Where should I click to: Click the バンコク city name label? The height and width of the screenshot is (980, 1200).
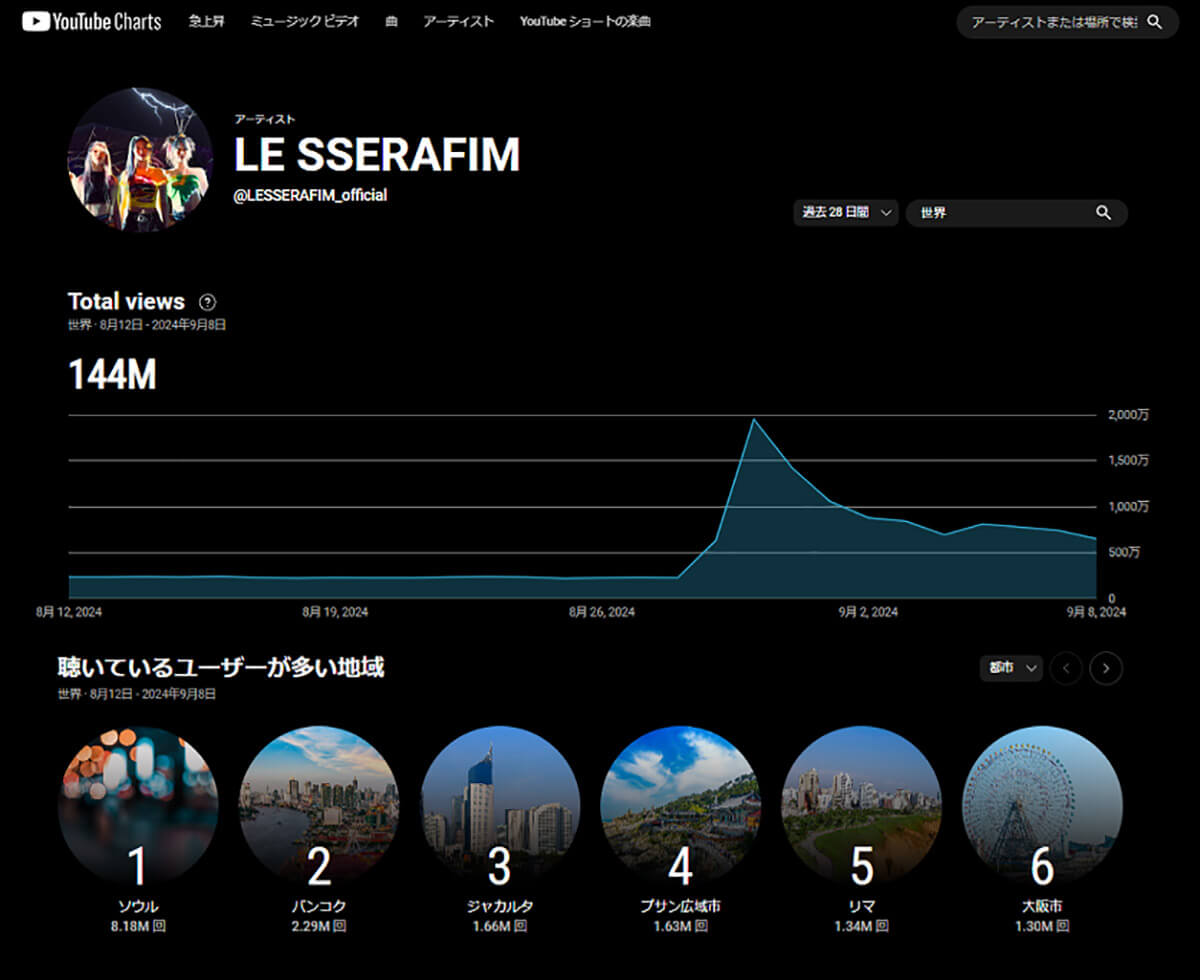pyautogui.click(x=319, y=907)
